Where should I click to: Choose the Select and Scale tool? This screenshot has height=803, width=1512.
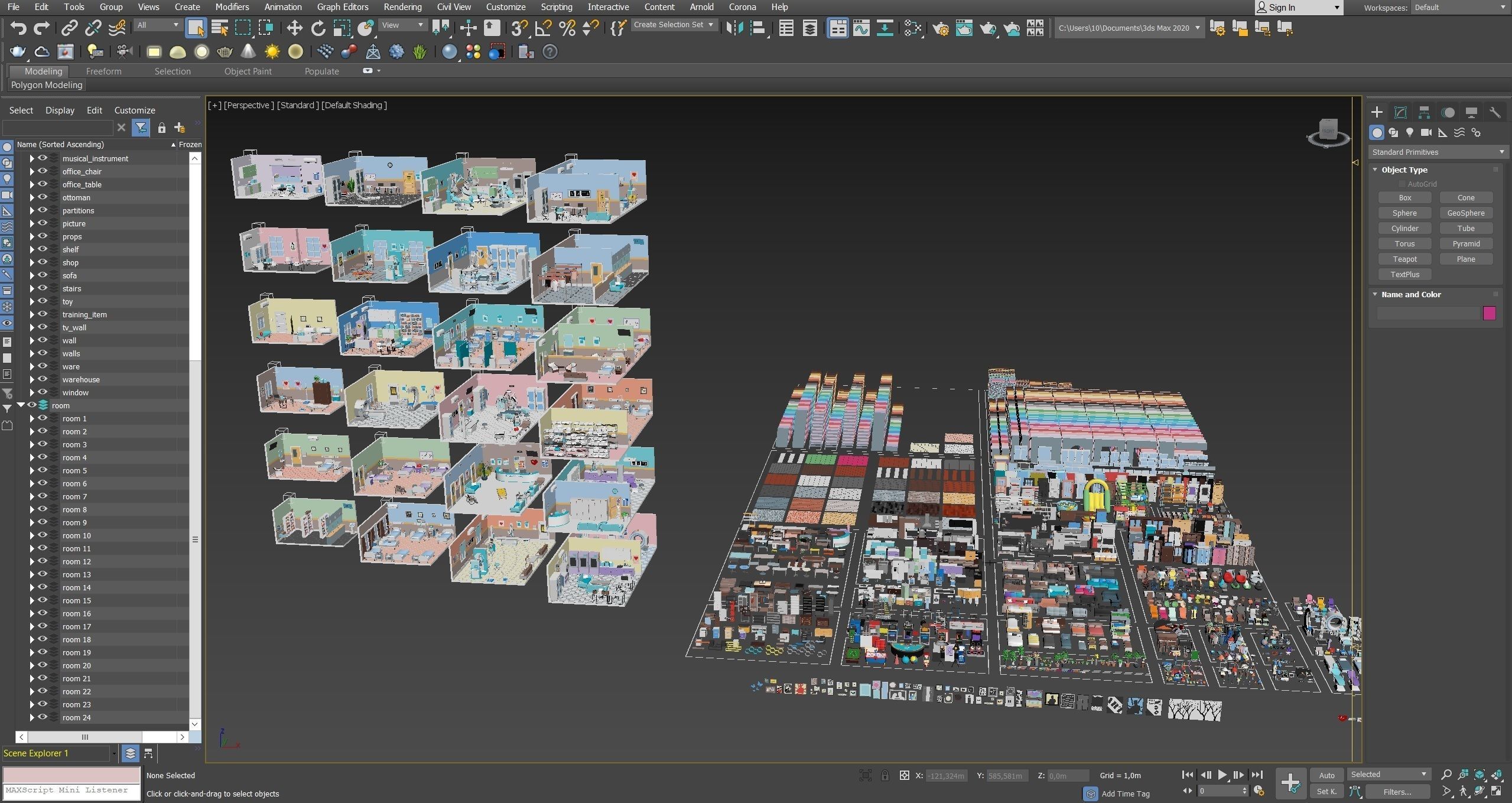click(342, 28)
